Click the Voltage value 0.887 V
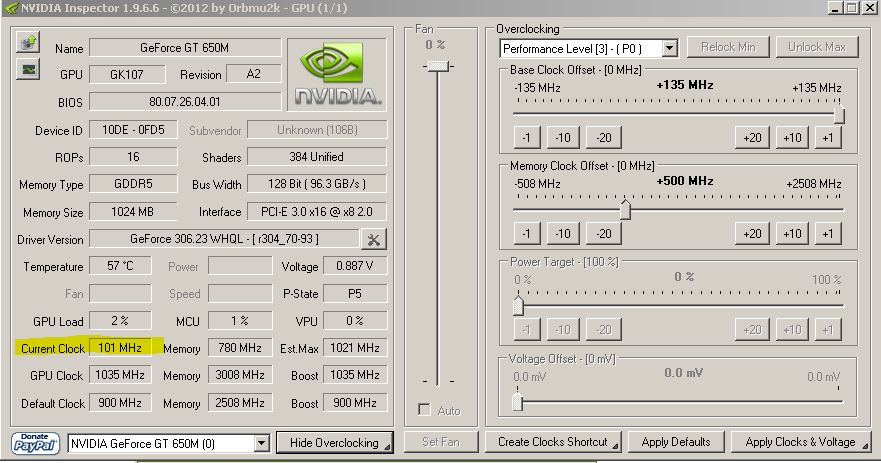The height and width of the screenshot is (463, 881). (x=355, y=266)
